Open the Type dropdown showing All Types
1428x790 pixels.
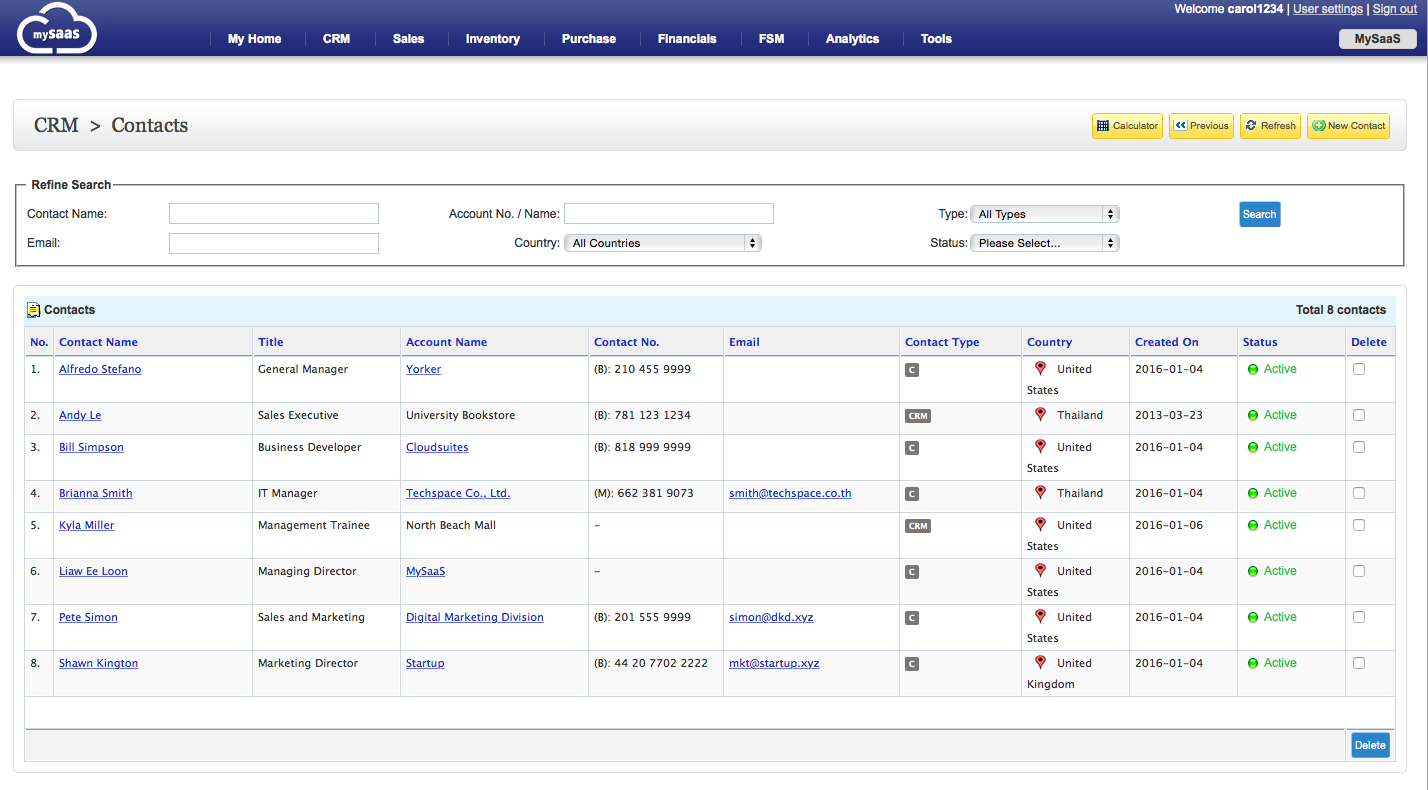[x=1045, y=214]
